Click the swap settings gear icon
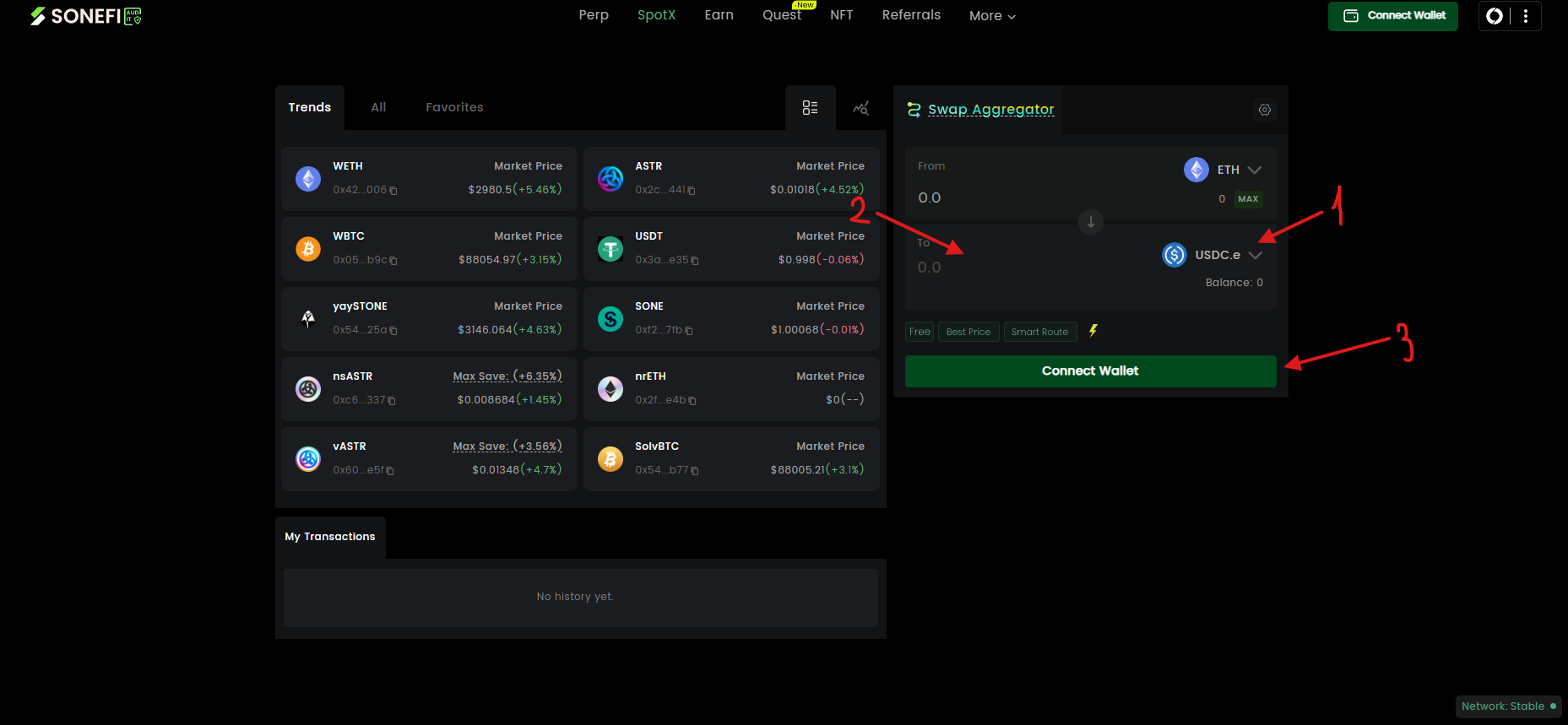The height and width of the screenshot is (725, 1568). click(1264, 110)
